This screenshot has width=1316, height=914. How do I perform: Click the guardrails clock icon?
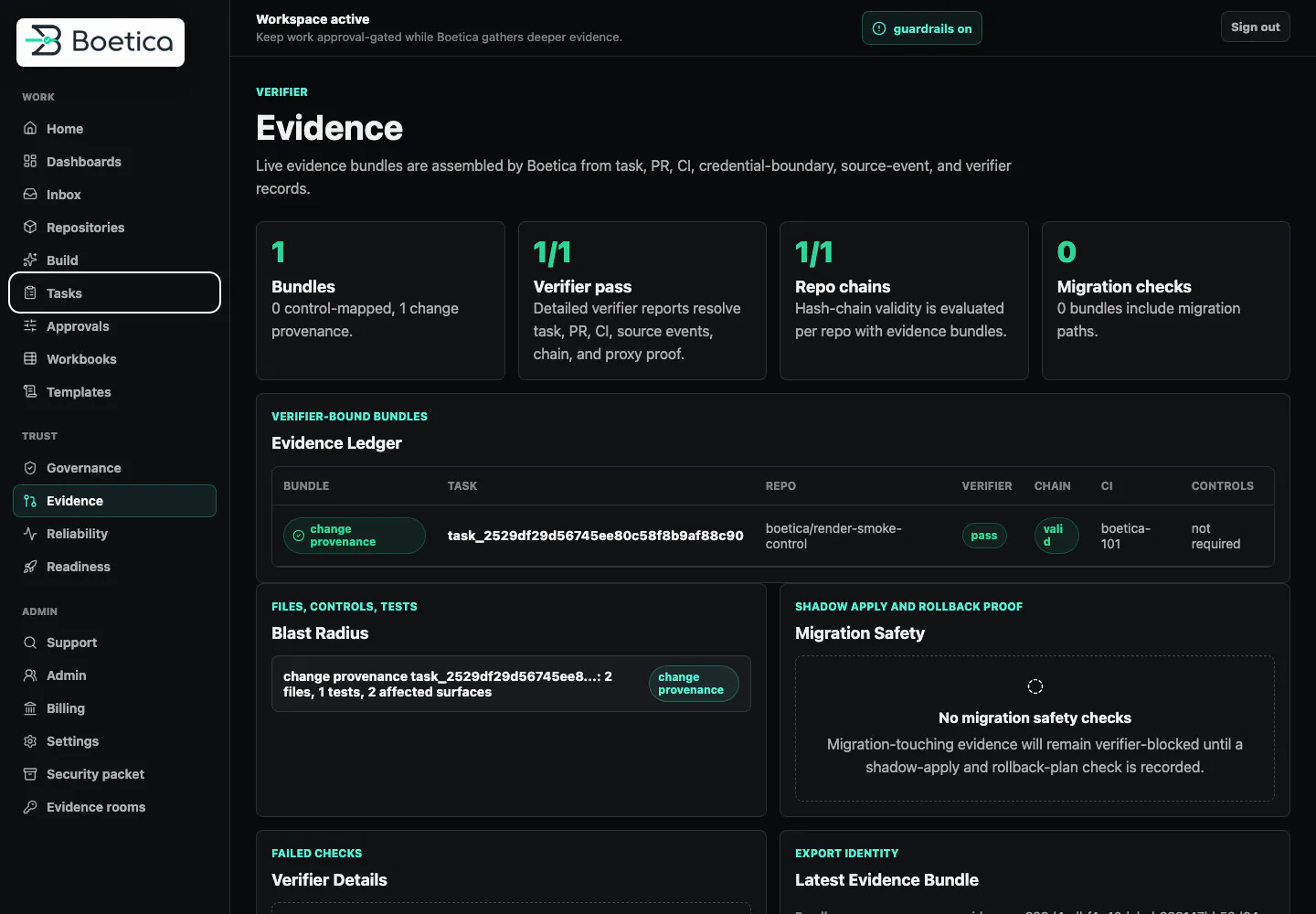879,28
